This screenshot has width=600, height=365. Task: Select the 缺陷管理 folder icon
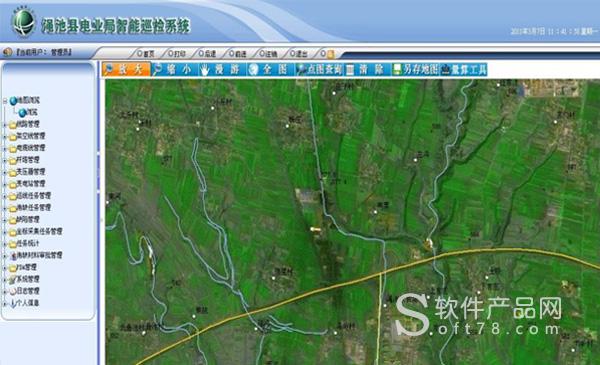tap(13, 220)
